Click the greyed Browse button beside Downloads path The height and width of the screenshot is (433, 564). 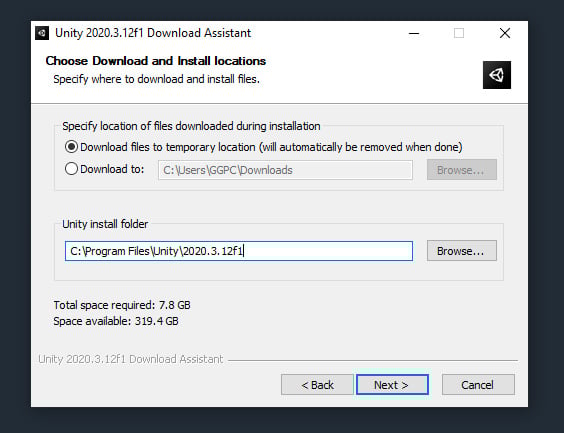462,170
